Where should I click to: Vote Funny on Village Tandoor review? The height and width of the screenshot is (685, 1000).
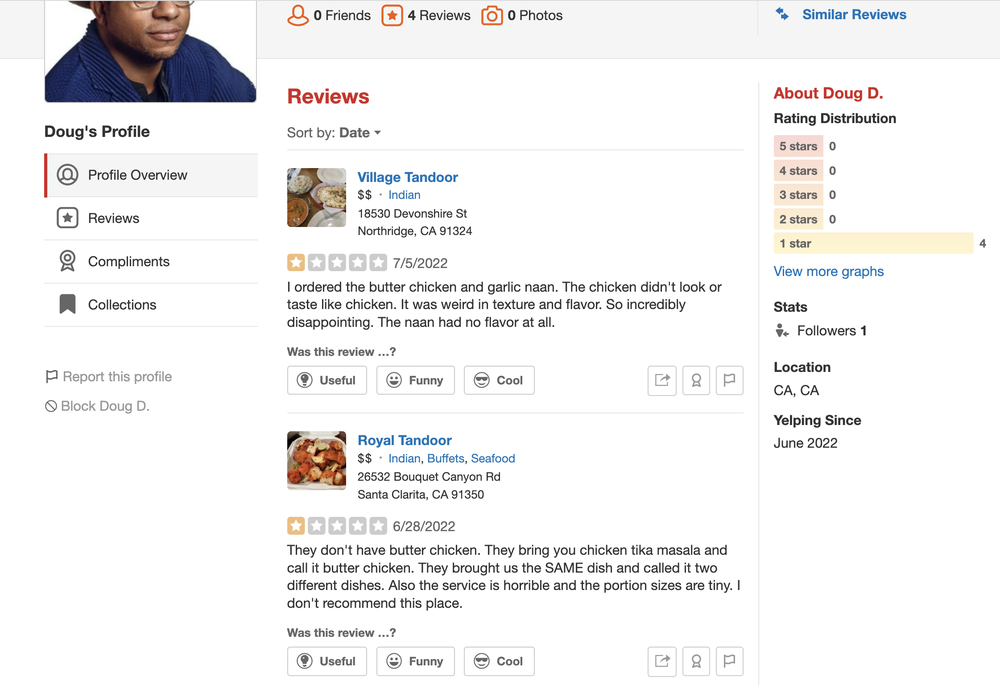pos(415,380)
